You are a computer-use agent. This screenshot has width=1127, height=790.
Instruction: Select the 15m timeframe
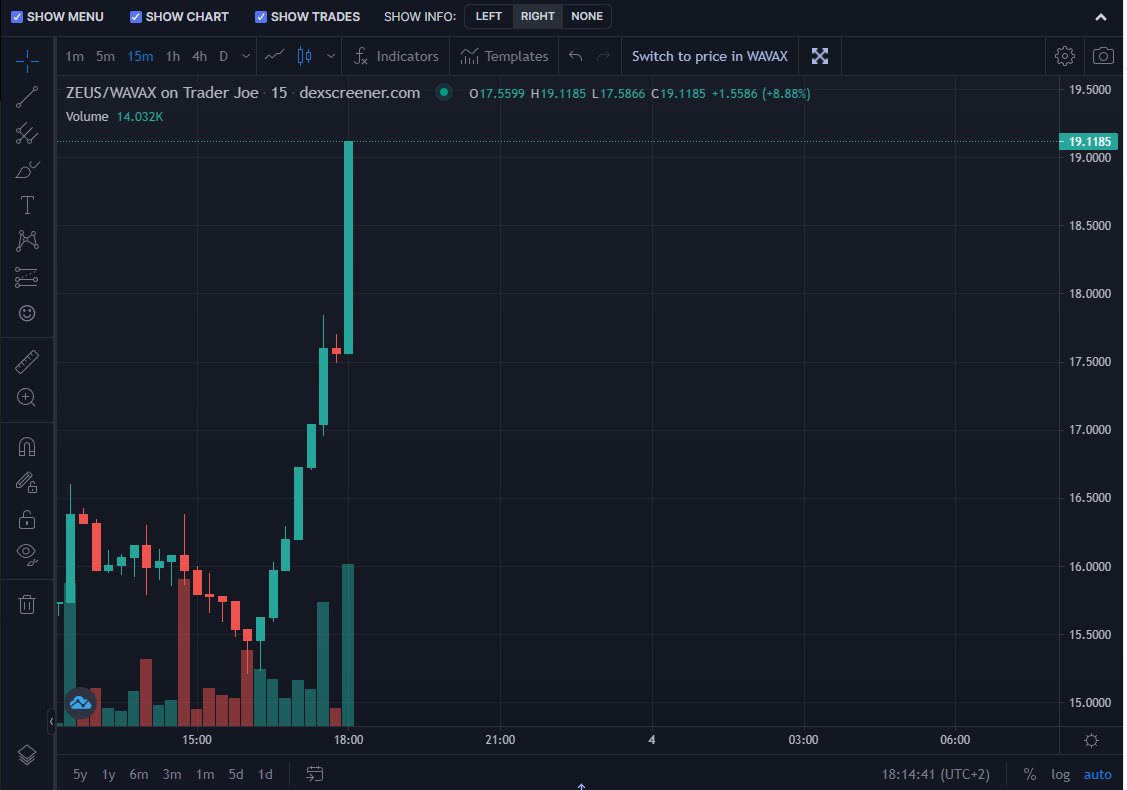140,56
